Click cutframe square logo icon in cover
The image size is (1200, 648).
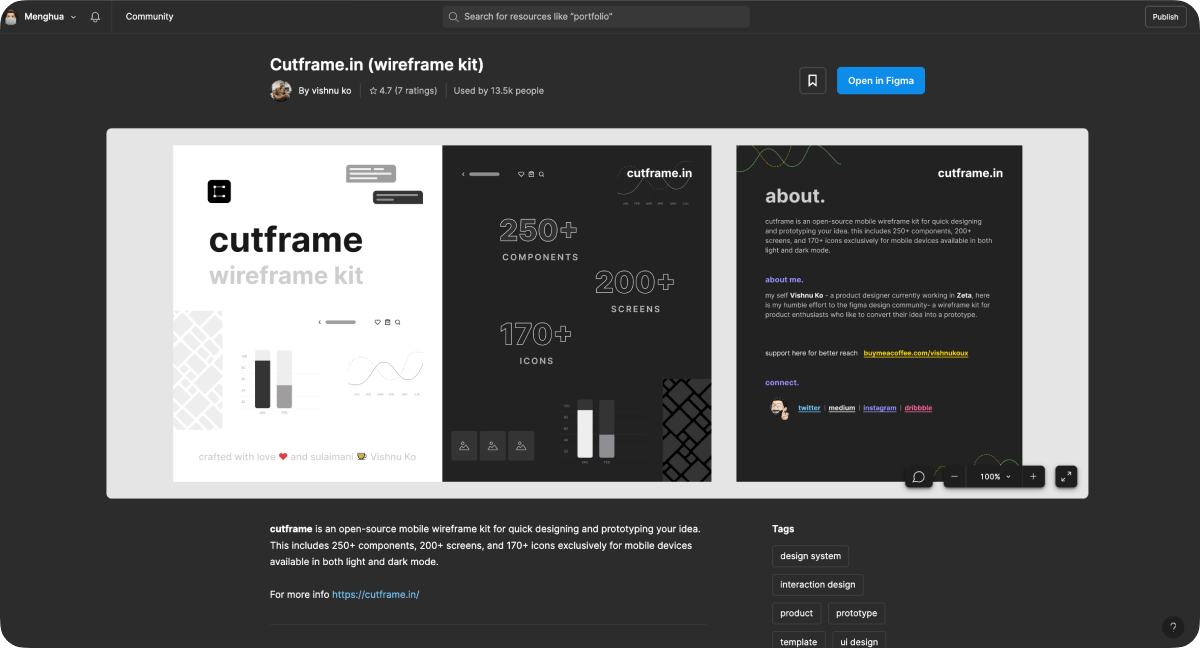pyautogui.click(x=219, y=191)
